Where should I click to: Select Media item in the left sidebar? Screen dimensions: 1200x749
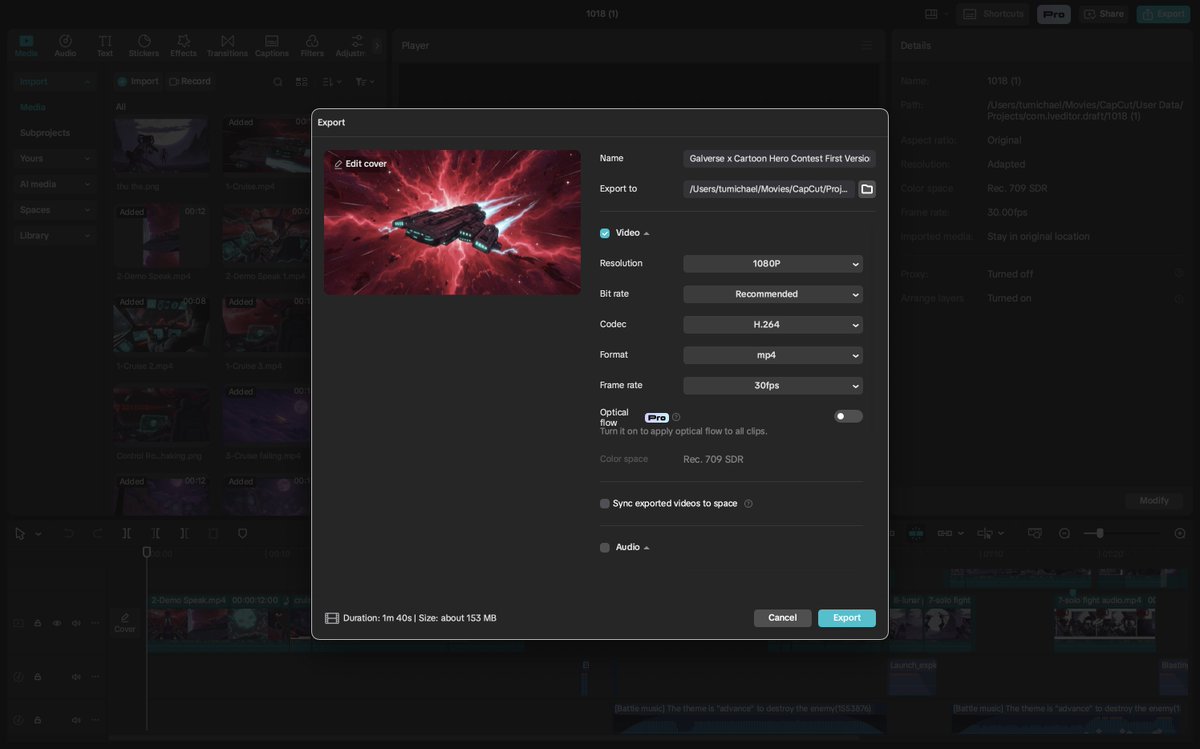[x=33, y=107]
